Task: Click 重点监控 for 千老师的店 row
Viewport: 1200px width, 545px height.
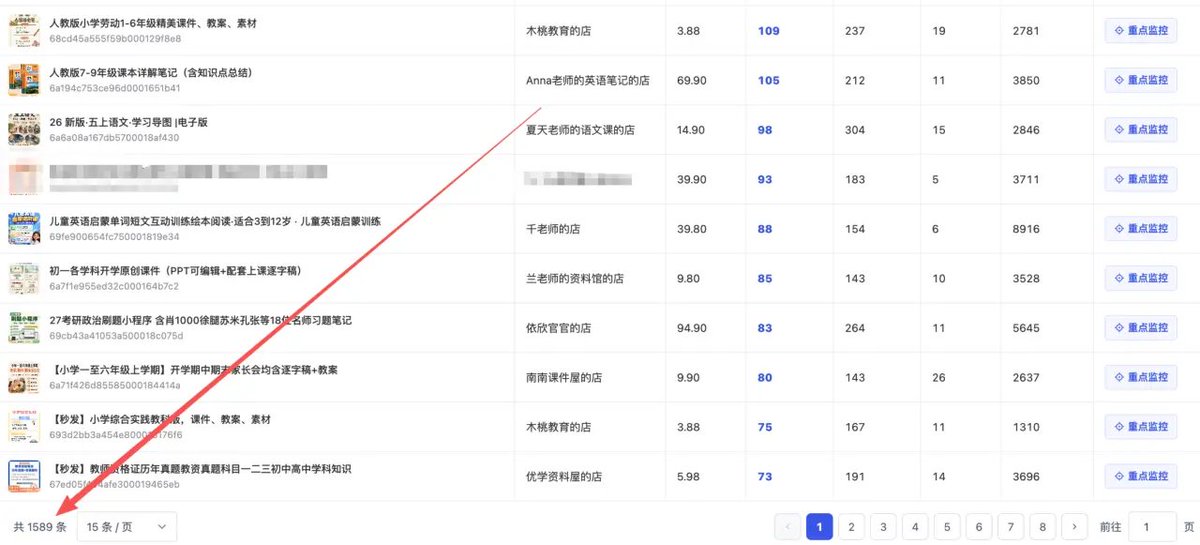Action: click(1140, 229)
